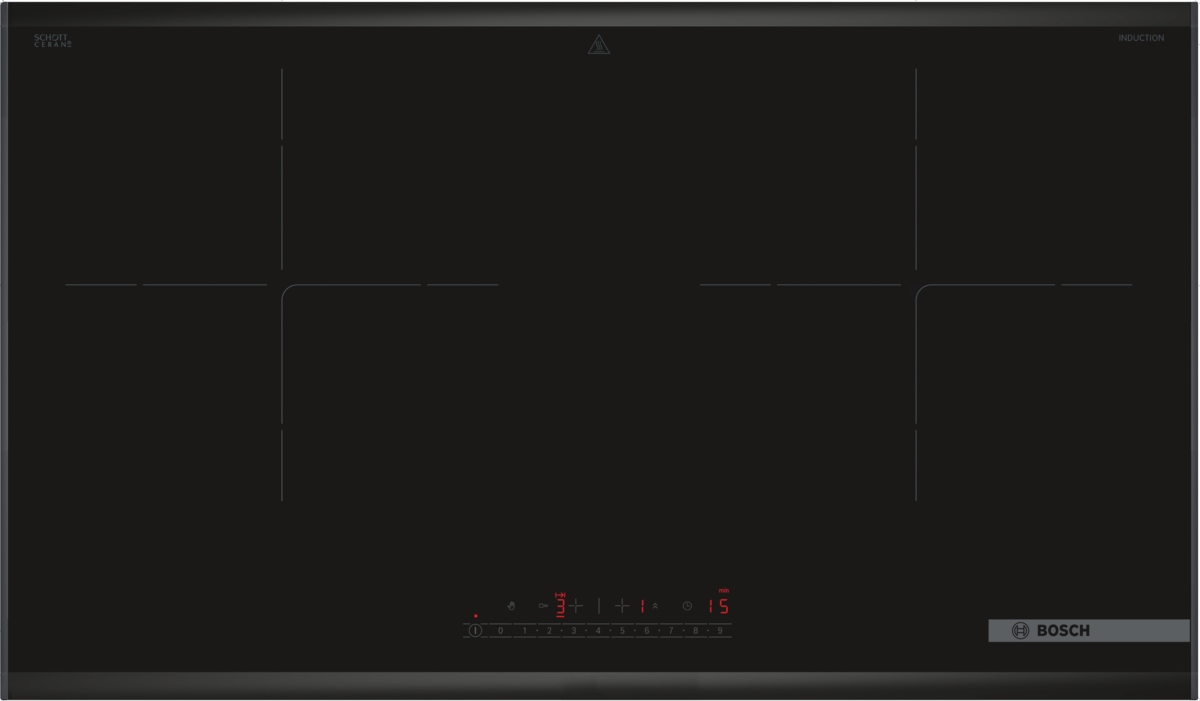Choose heat level 2 on the slider
The height and width of the screenshot is (701, 1200).
click(x=549, y=631)
